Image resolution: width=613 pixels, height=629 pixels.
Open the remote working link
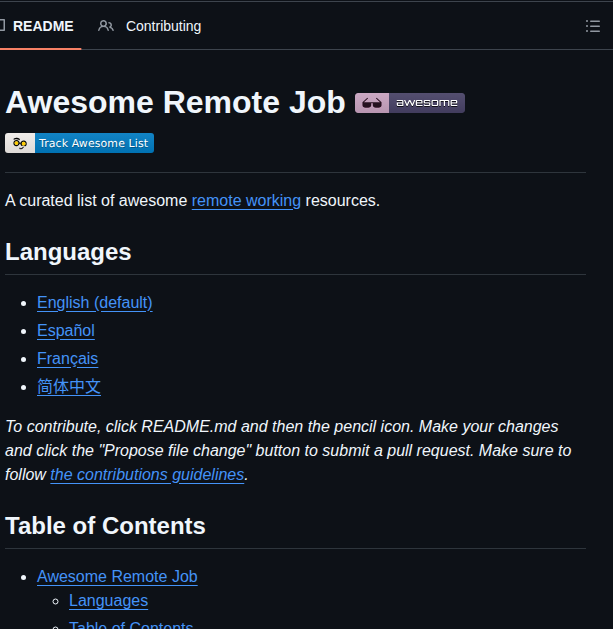coord(246,201)
